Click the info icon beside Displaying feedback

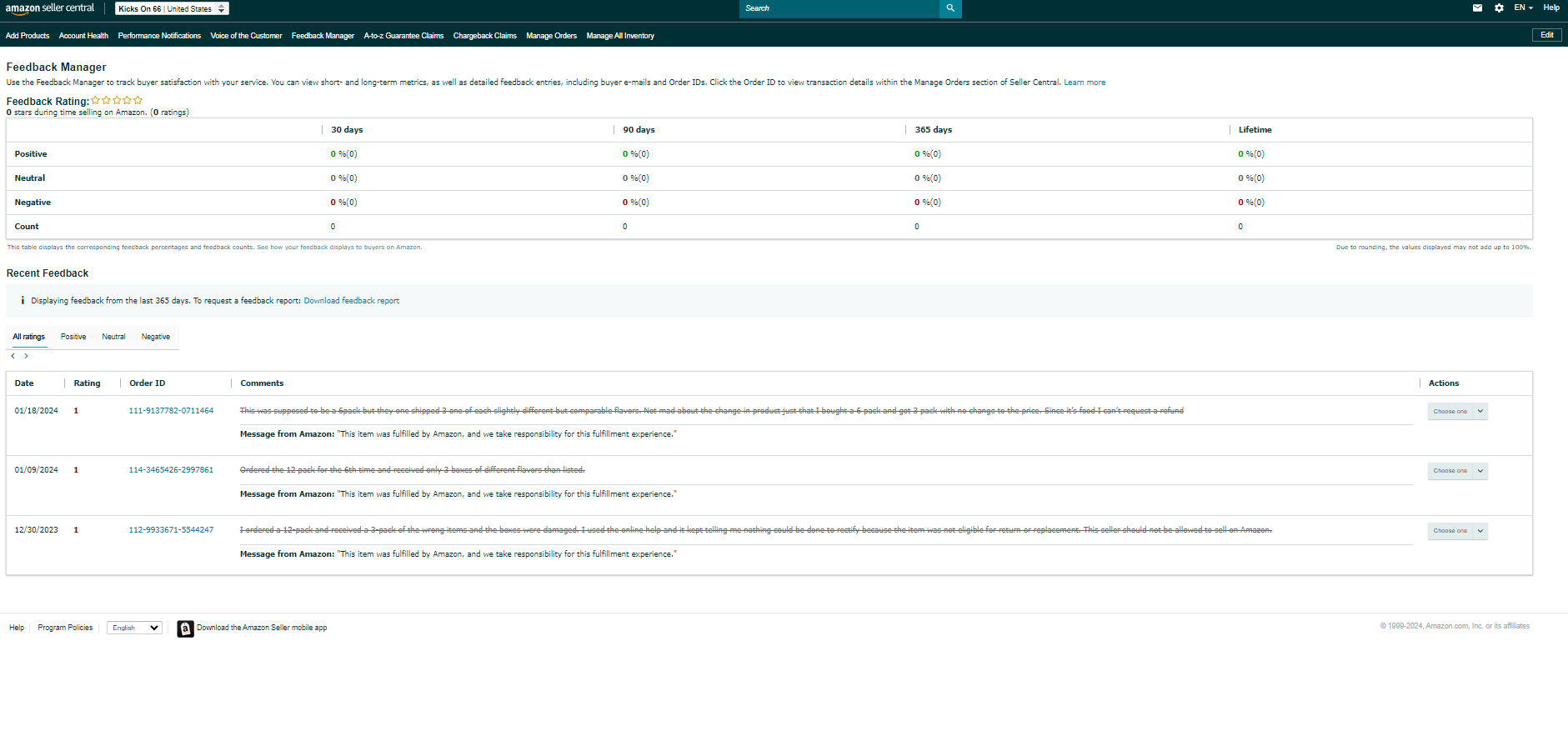point(23,301)
